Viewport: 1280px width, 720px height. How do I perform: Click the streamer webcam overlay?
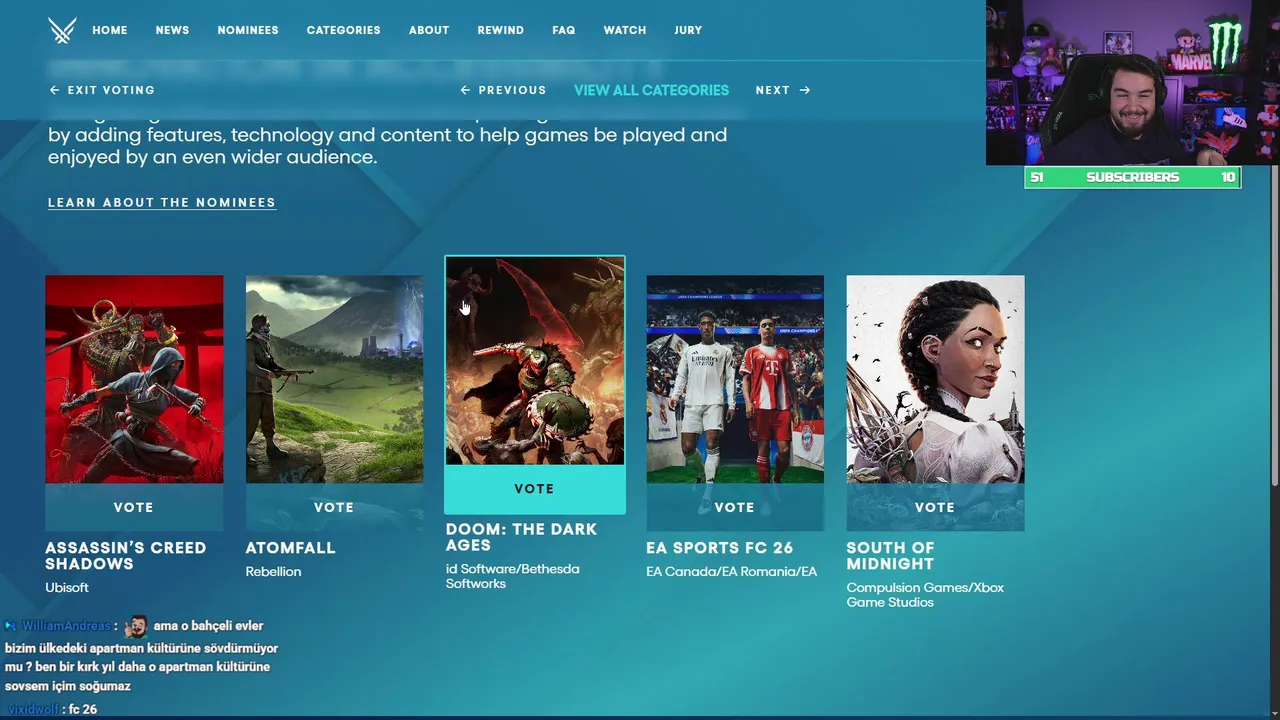pos(1132,83)
